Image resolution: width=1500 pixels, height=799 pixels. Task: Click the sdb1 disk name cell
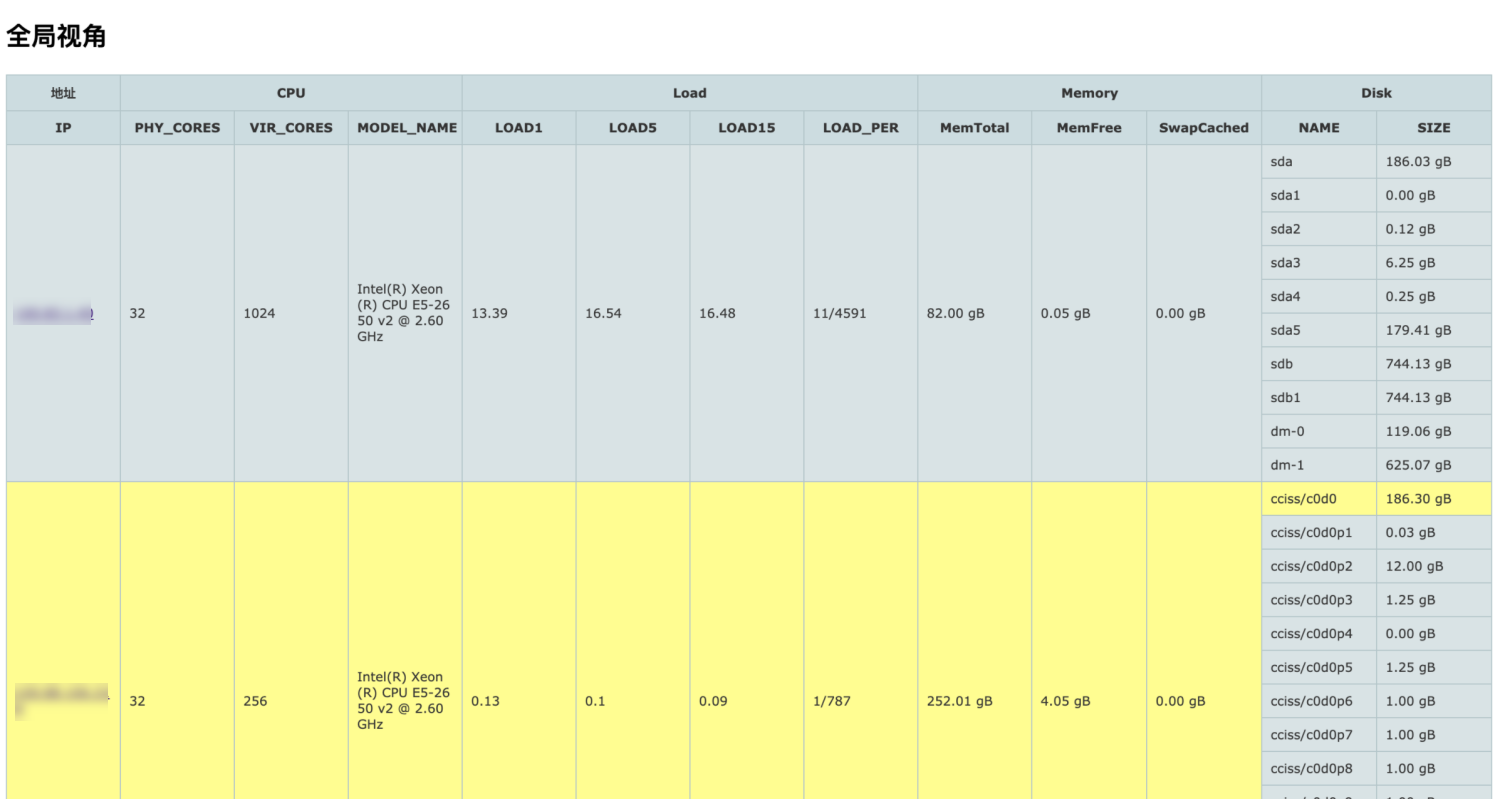tap(1319, 398)
